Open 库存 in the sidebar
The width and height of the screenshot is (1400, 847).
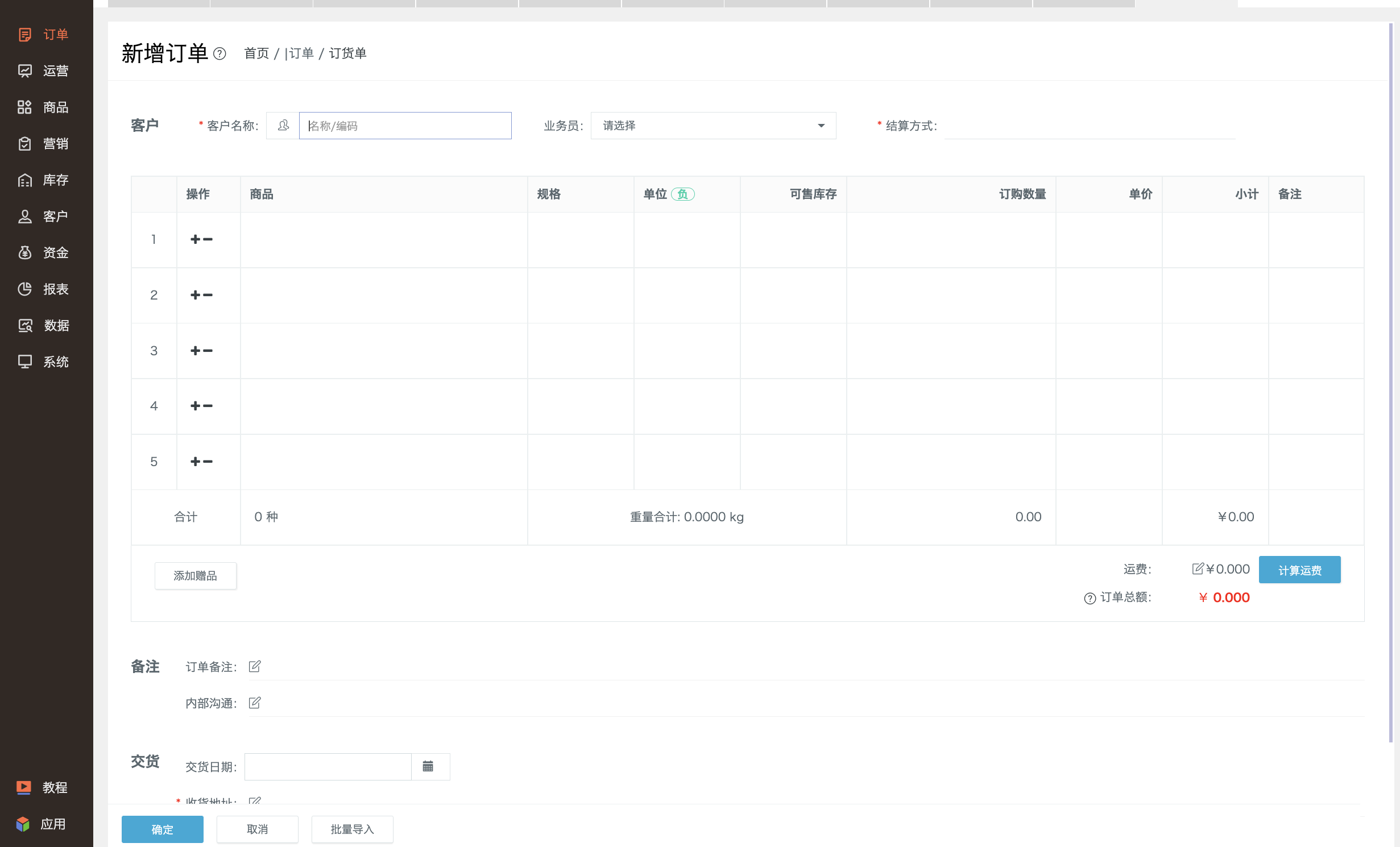43,180
